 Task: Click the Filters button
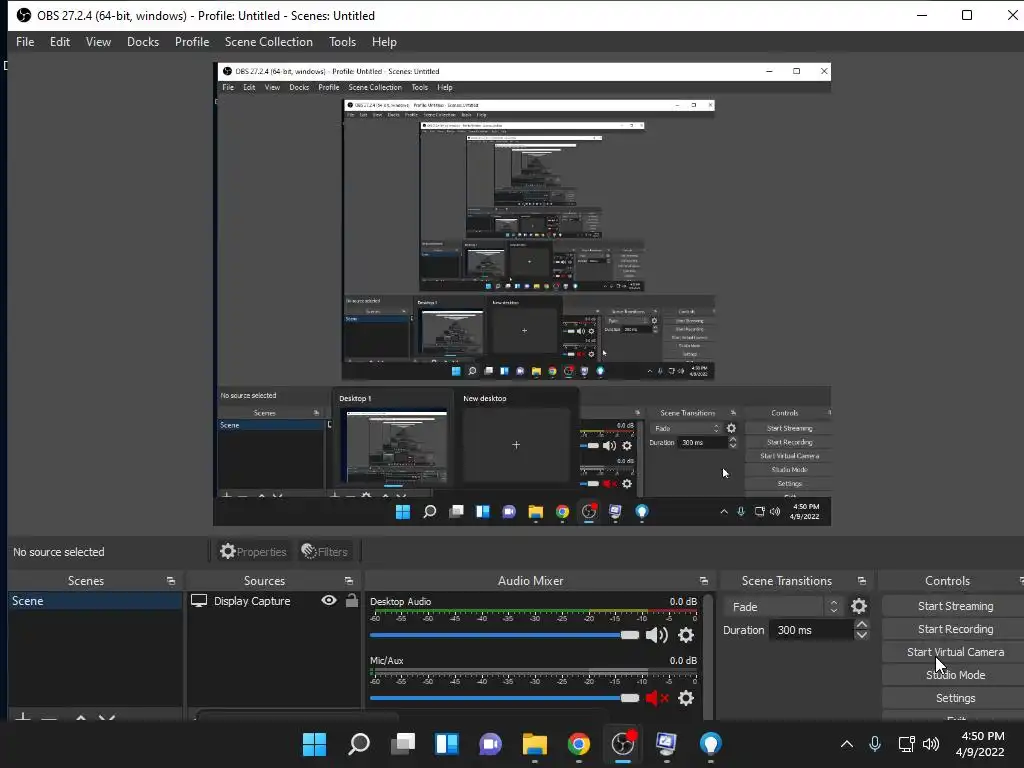click(x=325, y=551)
